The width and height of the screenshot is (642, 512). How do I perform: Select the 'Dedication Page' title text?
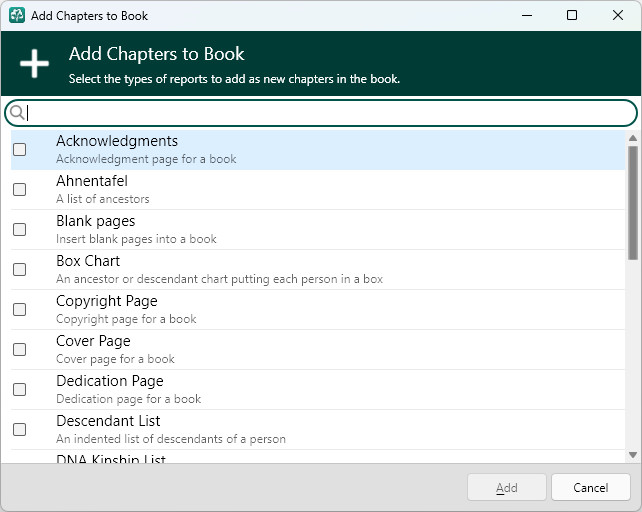click(x=110, y=381)
